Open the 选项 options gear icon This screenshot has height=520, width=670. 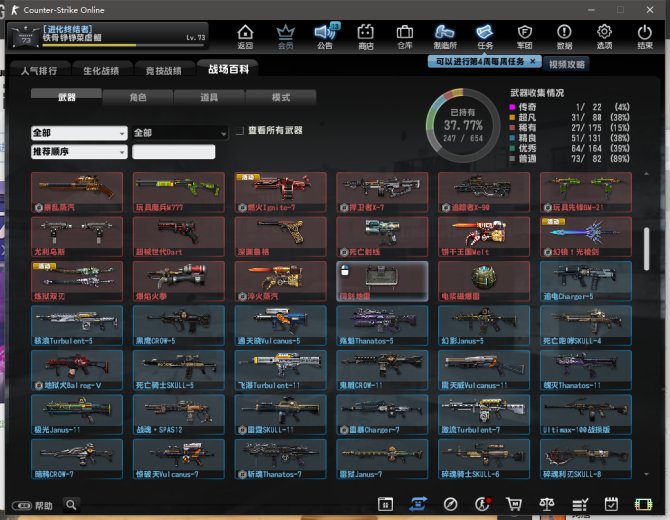click(604, 36)
